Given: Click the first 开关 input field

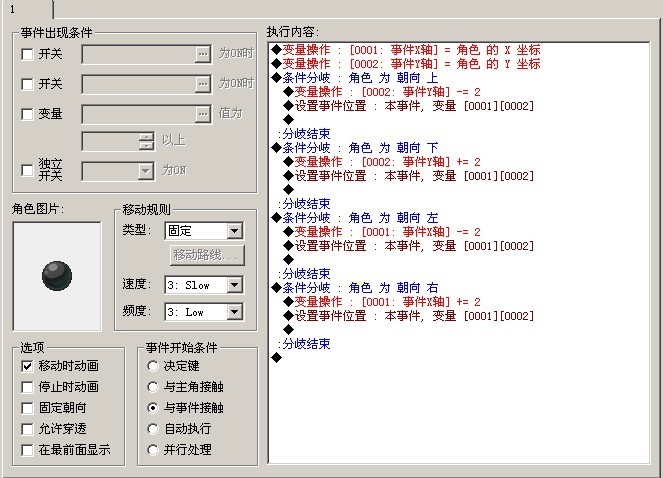Looking at the screenshot, I should click(139, 54).
